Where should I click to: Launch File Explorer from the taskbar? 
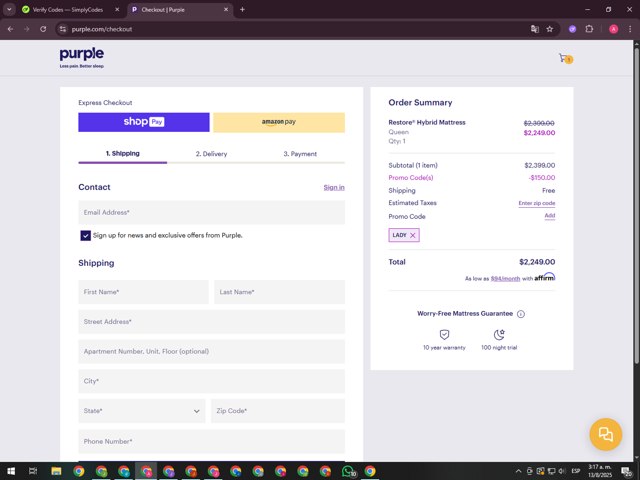56,471
